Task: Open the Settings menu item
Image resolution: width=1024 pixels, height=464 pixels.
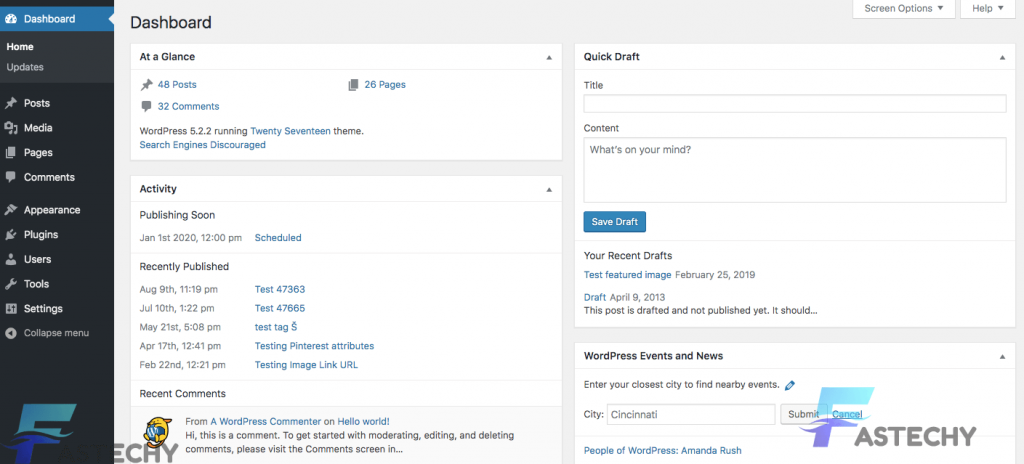Action: [43, 308]
